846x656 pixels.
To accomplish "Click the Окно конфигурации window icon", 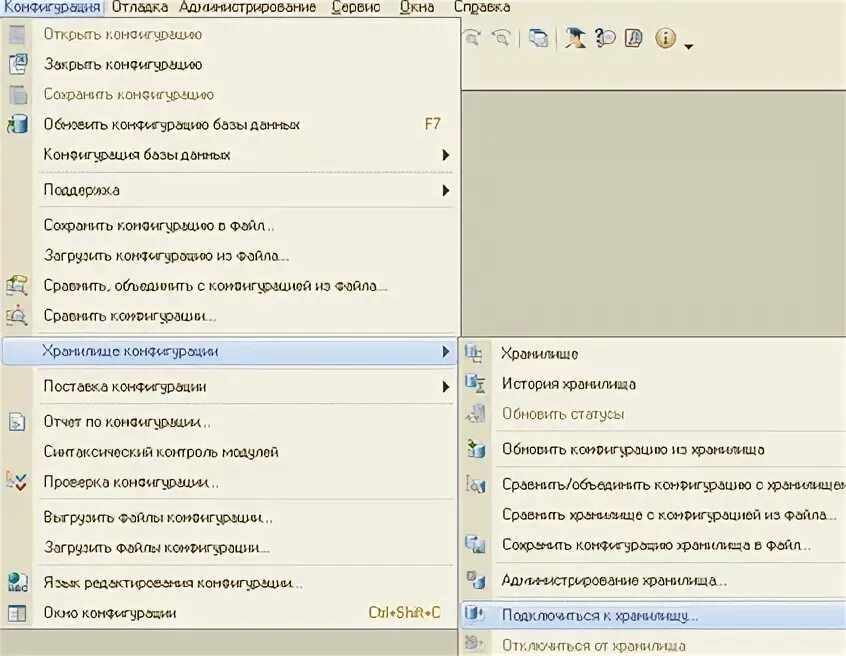I will (x=17, y=613).
